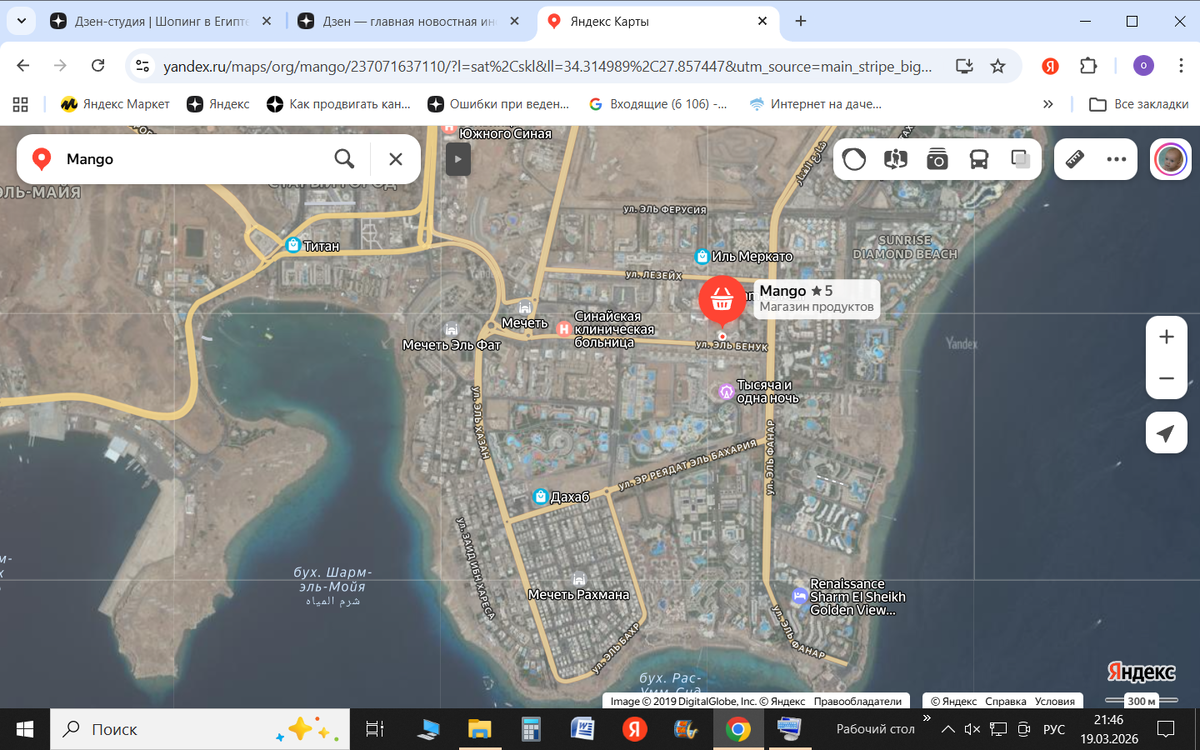Open Mango place label card
This screenshot has height=750, width=1200.
pos(816,298)
